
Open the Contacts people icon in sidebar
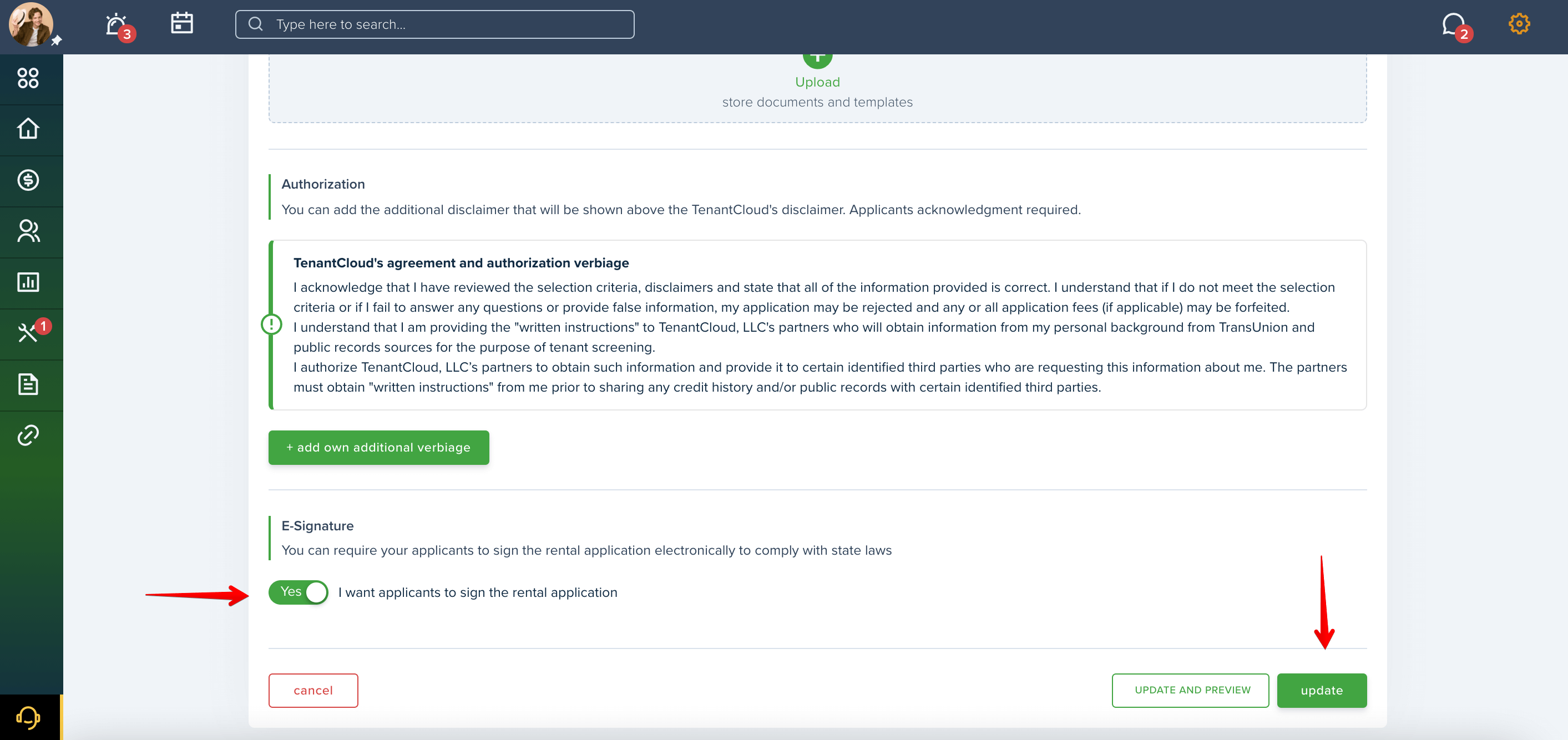click(x=28, y=231)
